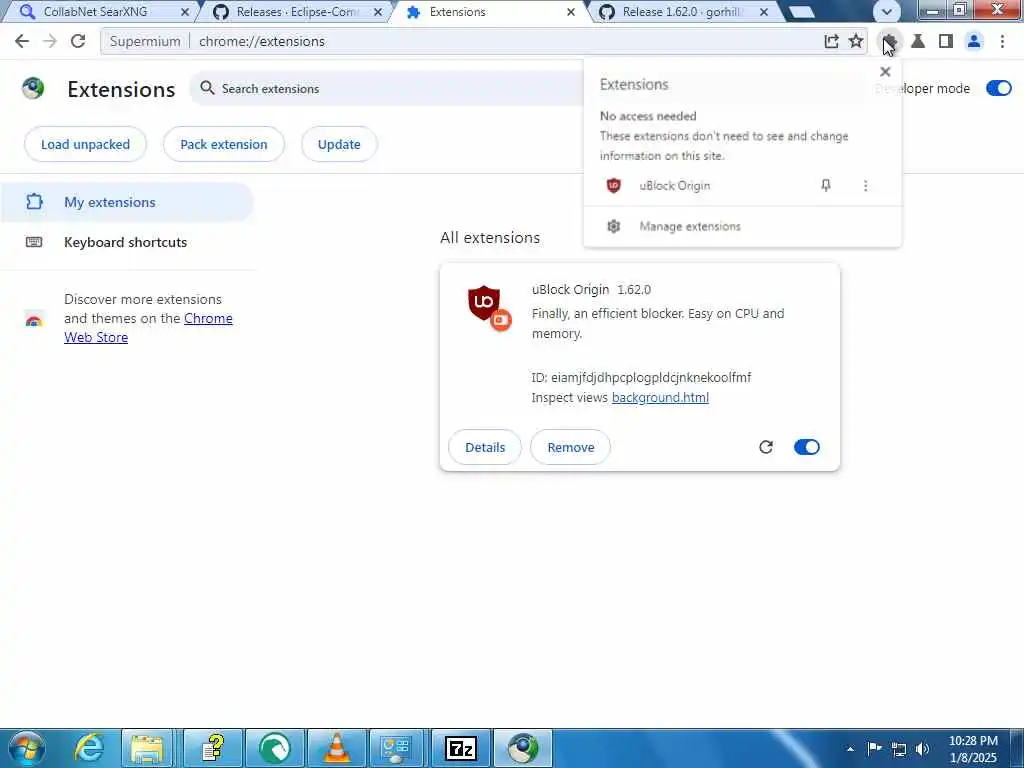Close the Releases Eclipse tab
The height and width of the screenshot is (768, 1024).
377,12
